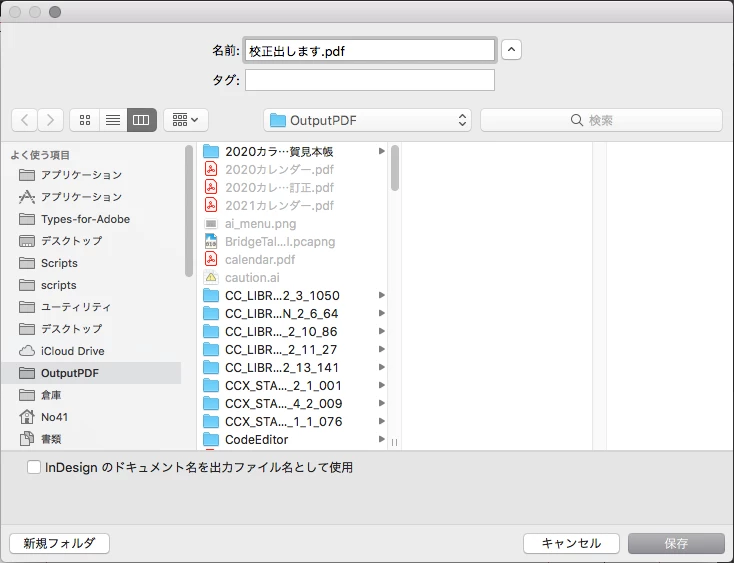Open the CodeEditor folder
734x563 pixels.
tap(293, 439)
